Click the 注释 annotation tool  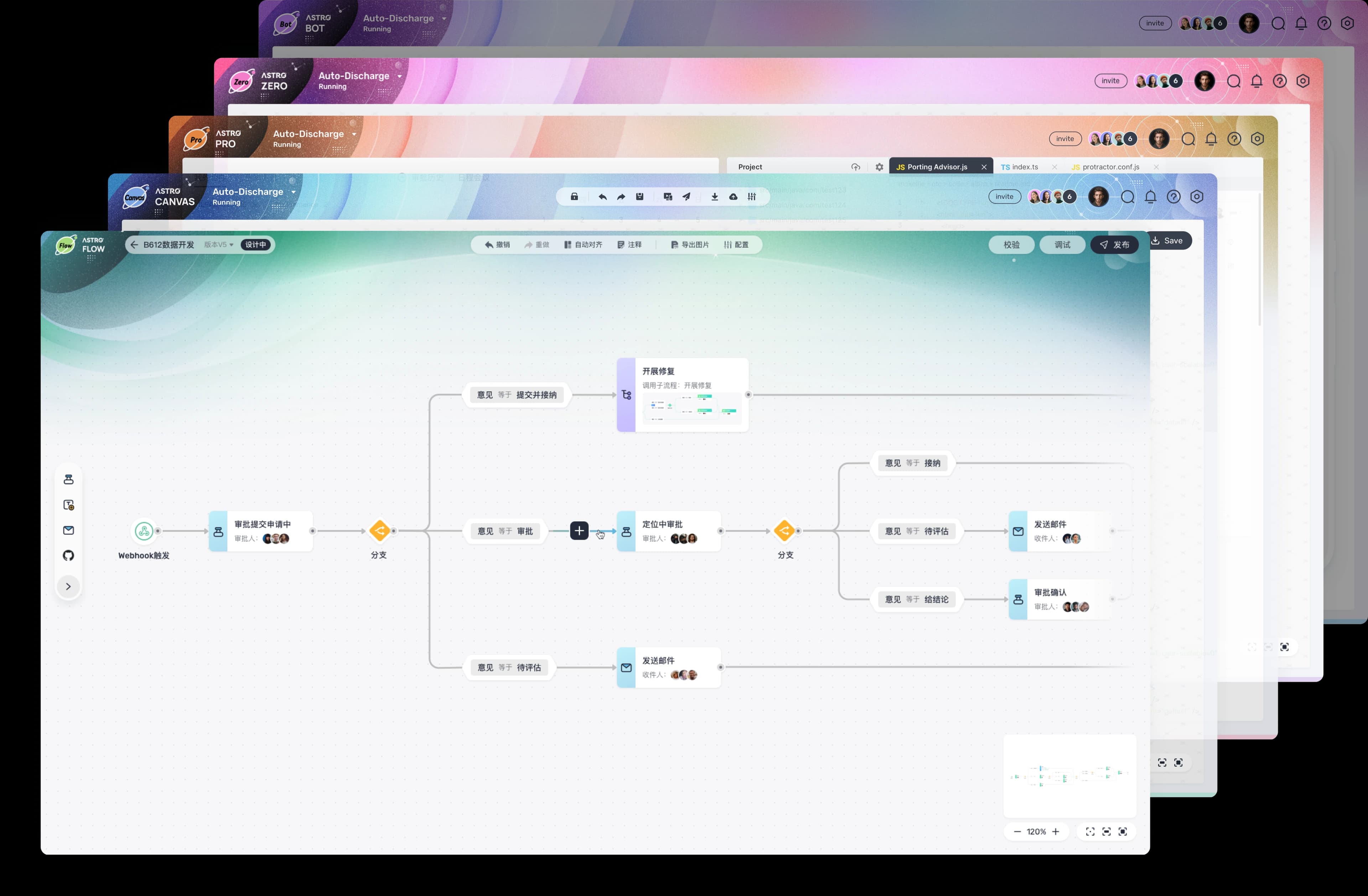point(629,245)
